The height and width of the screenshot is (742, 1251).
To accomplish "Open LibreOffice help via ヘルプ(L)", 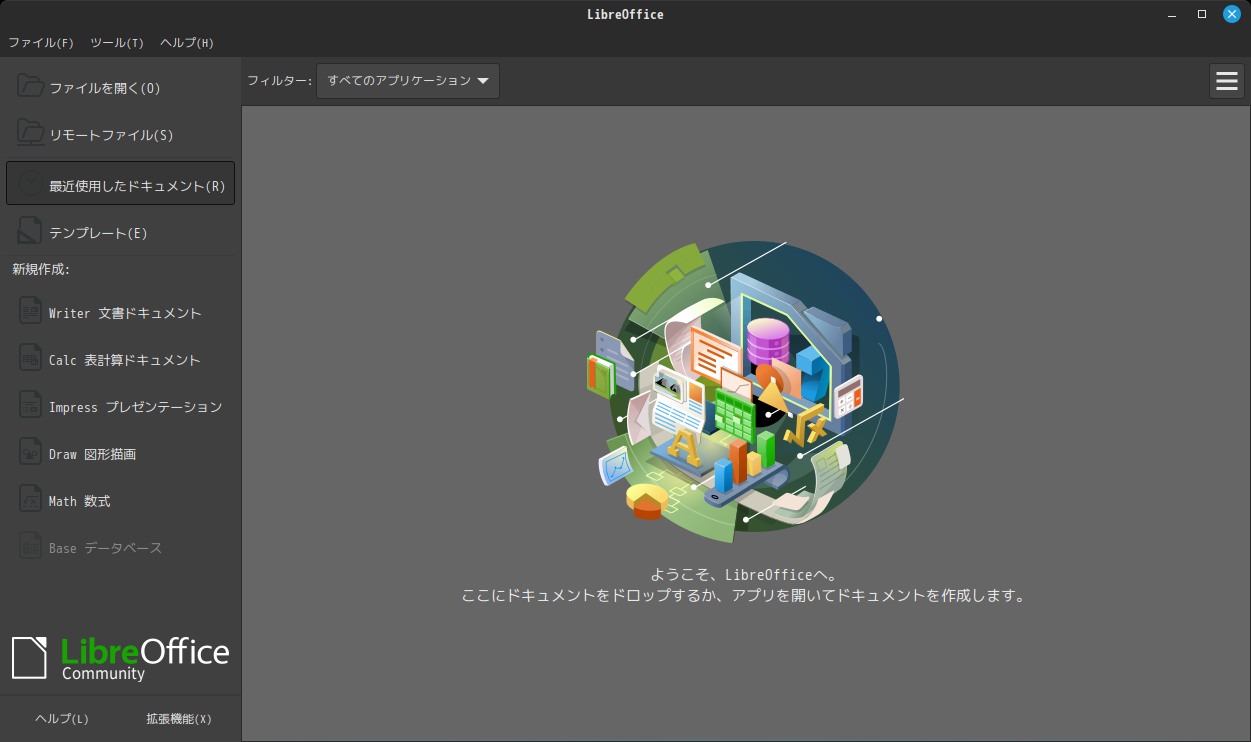I will click(x=61, y=718).
